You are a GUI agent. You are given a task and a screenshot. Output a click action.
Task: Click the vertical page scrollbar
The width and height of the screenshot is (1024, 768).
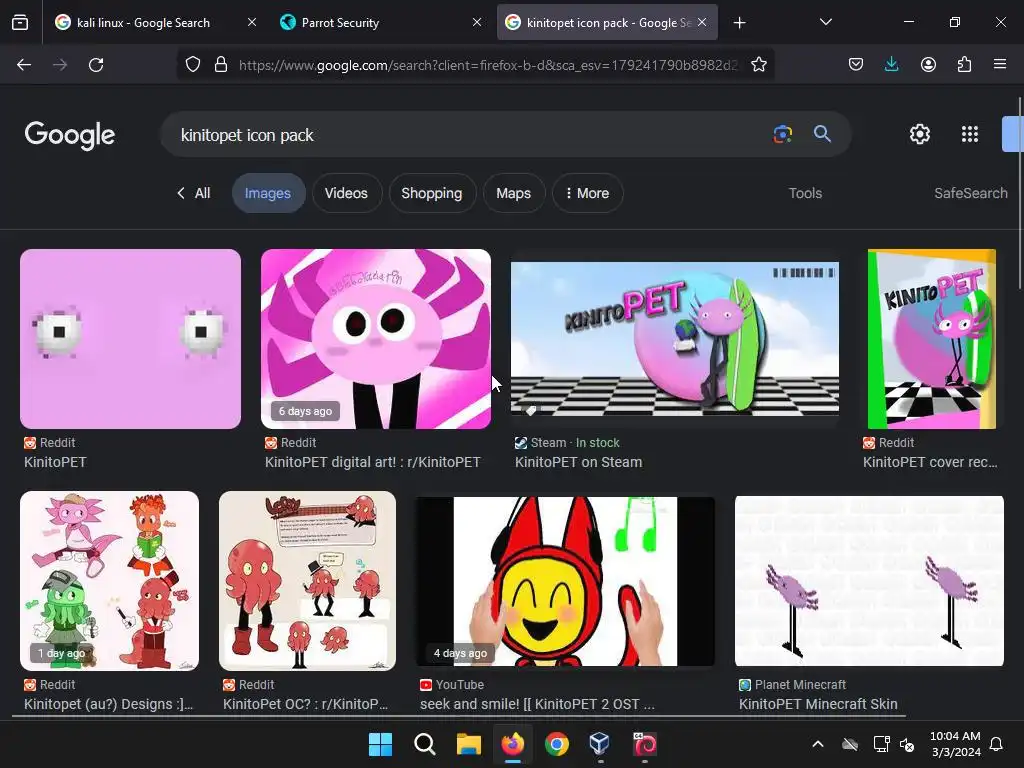coord(1020,193)
